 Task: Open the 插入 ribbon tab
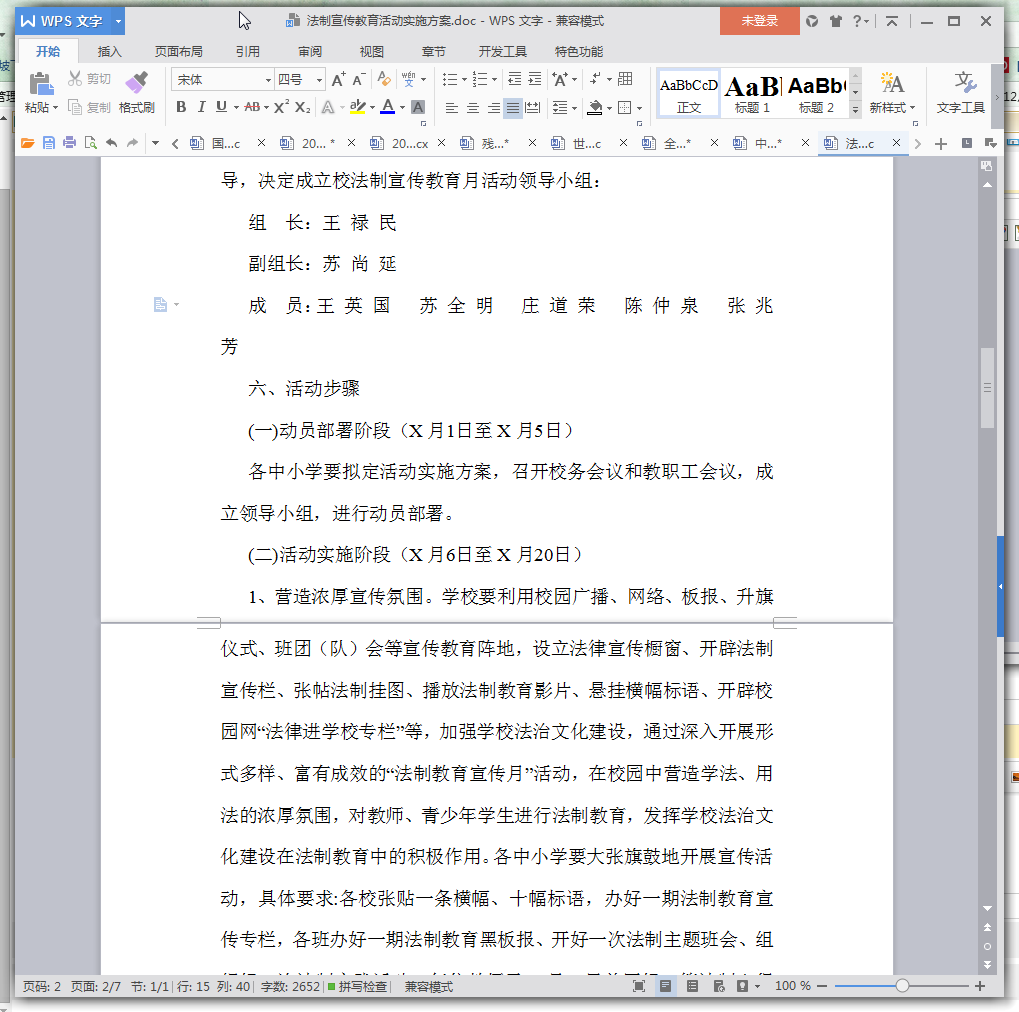click(109, 51)
